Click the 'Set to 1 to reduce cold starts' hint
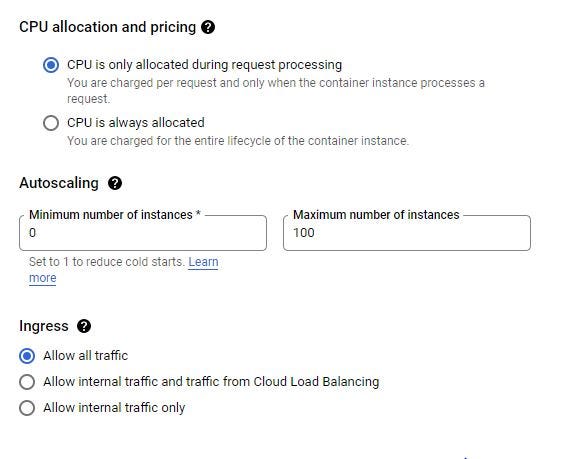The height and width of the screenshot is (459, 564). tap(106, 262)
